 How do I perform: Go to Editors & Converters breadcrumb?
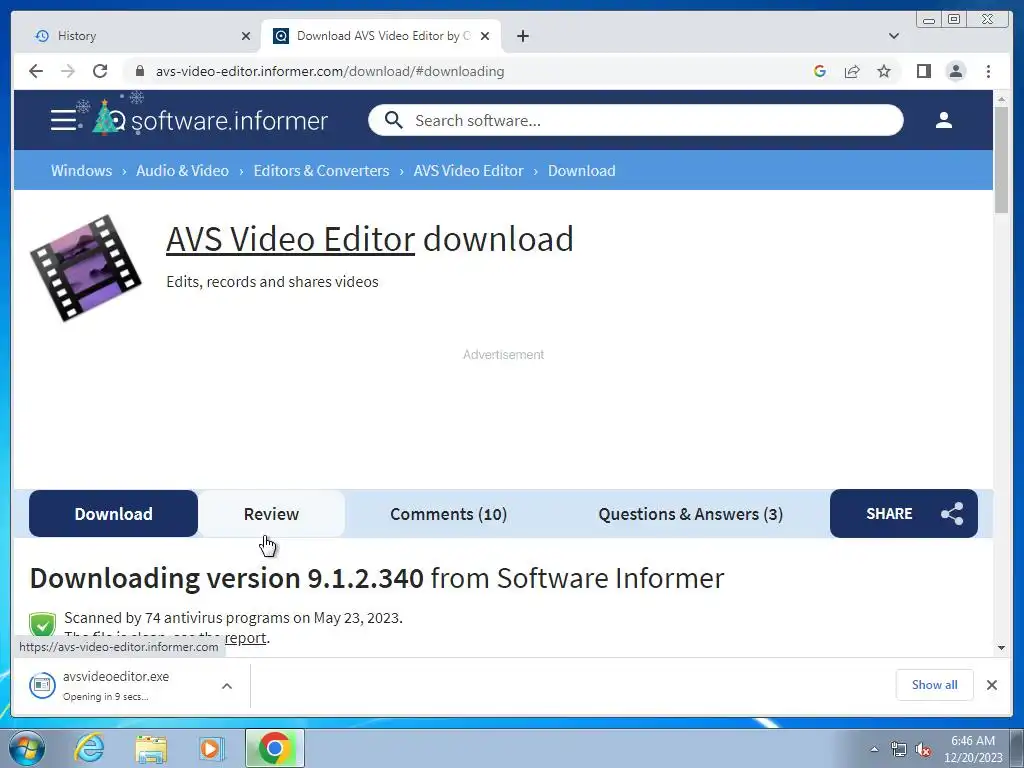[321, 170]
